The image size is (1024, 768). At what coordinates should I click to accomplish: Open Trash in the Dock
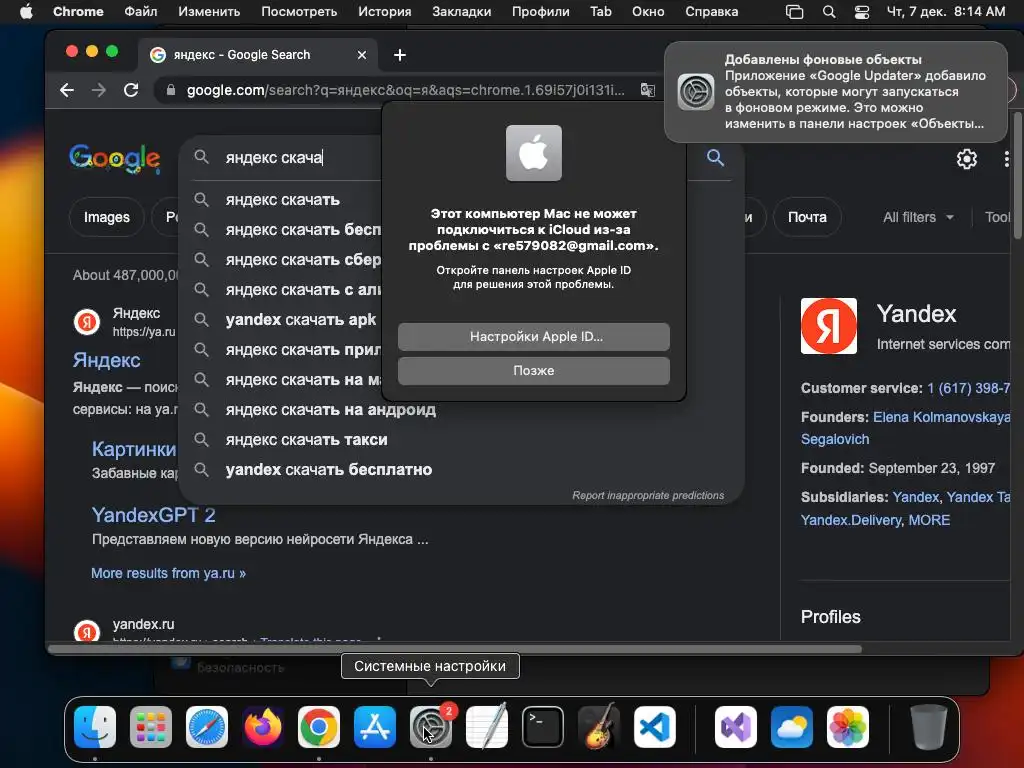(x=929, y=727)
